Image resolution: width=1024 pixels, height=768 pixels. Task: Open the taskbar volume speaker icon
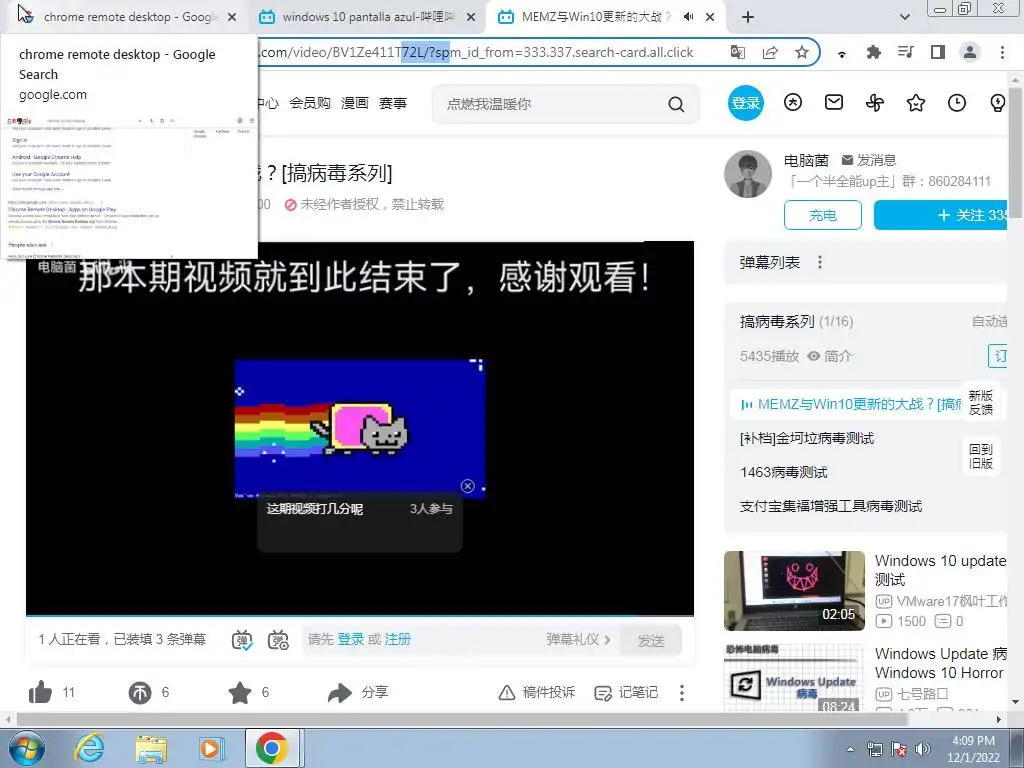click(x=922, y=749)
